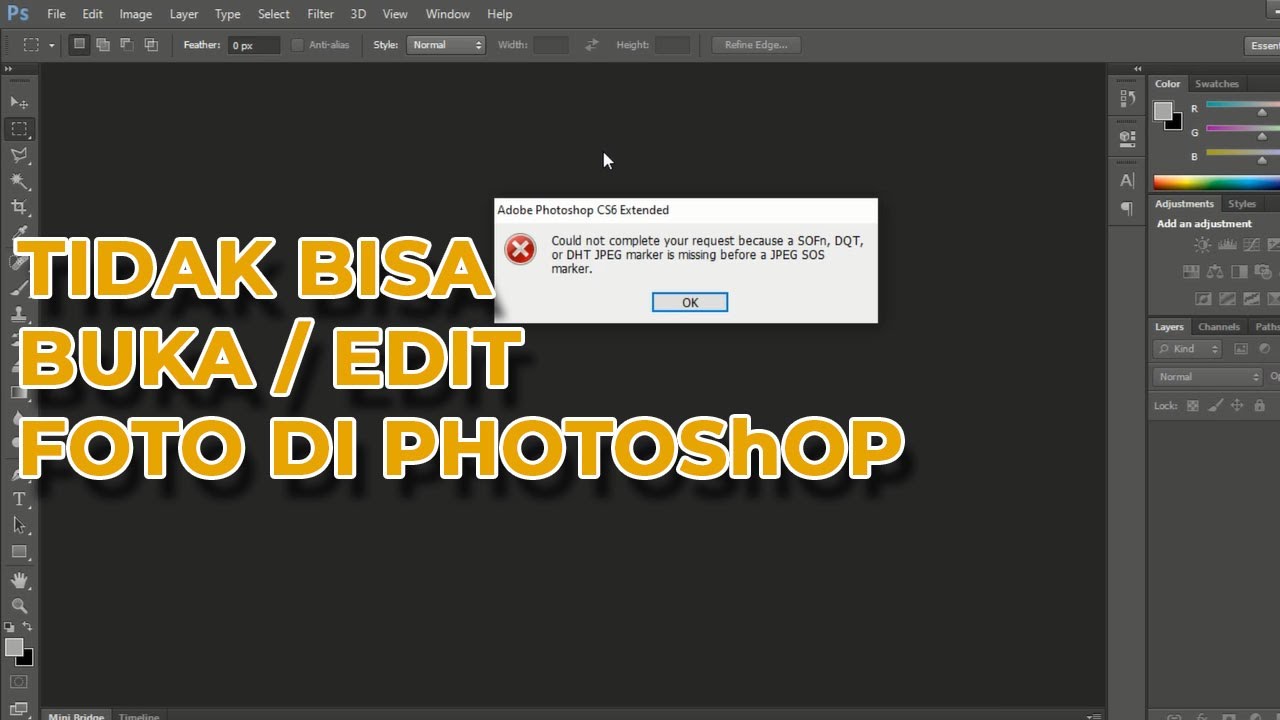Click the Height input field

point(672,45)
